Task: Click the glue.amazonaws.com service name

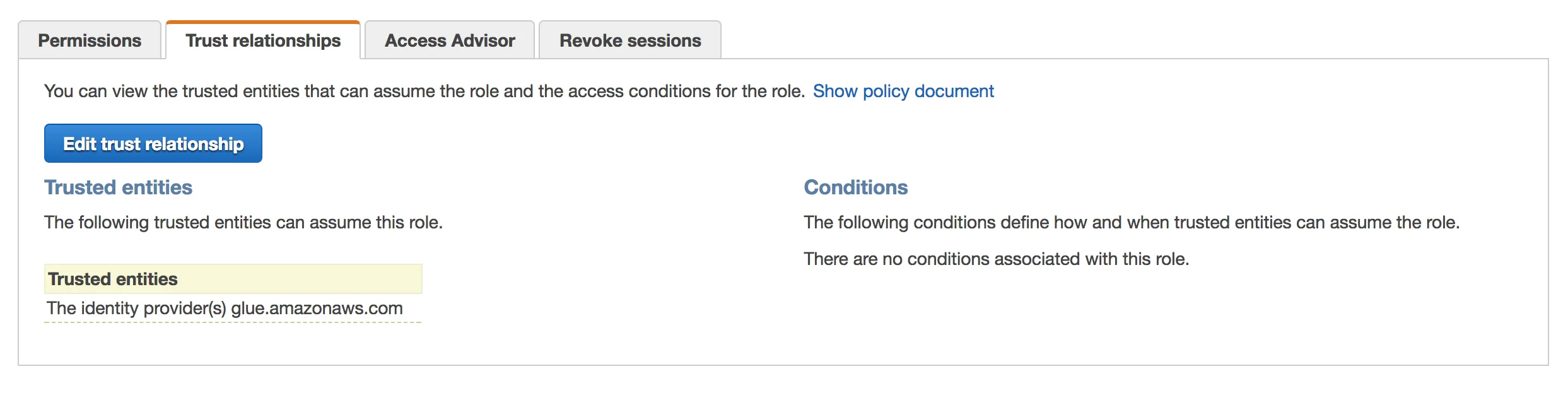Action: click(x=317, y=309)
